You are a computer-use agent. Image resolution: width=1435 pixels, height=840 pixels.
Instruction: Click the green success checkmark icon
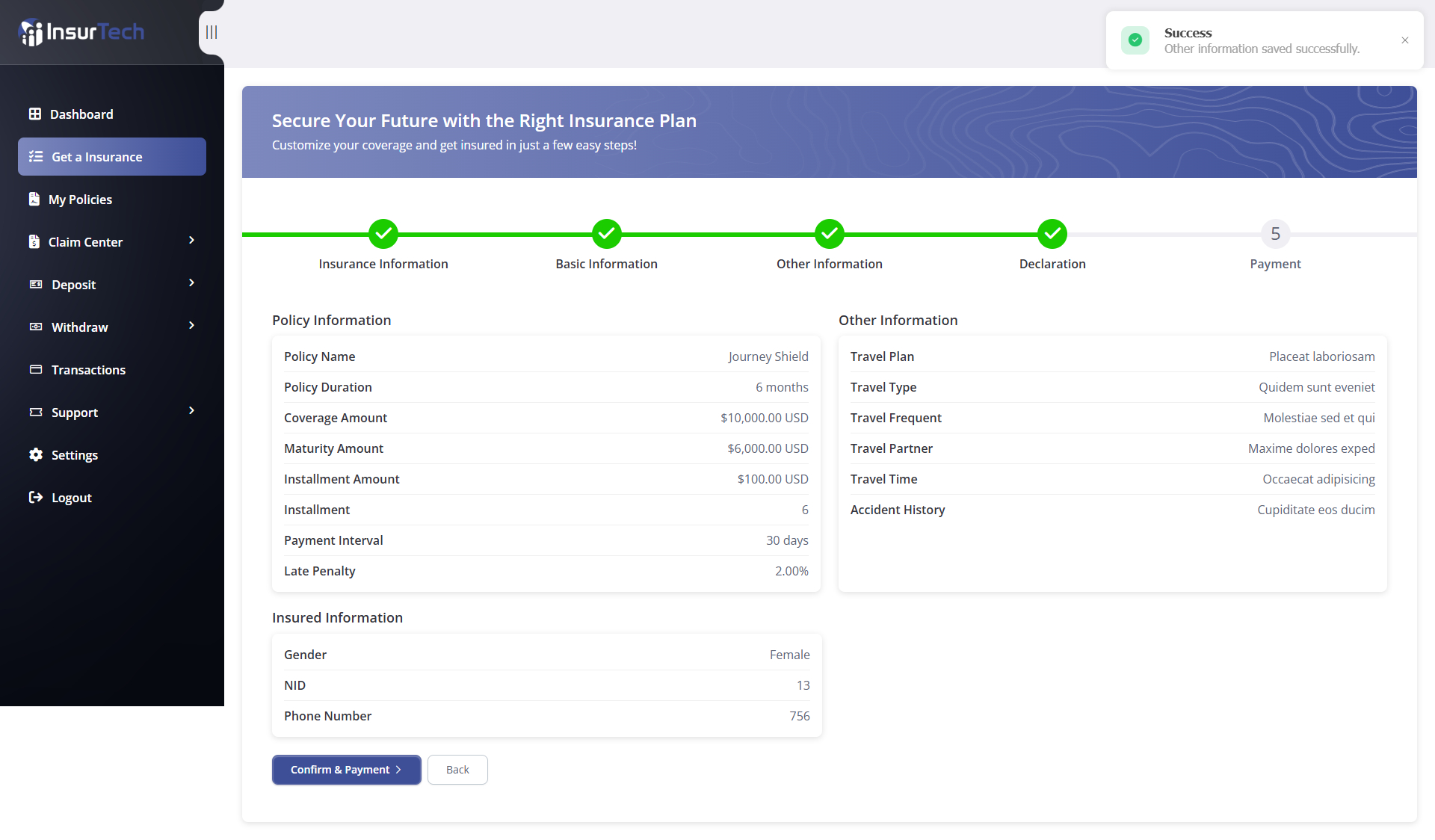[1135, 40]
